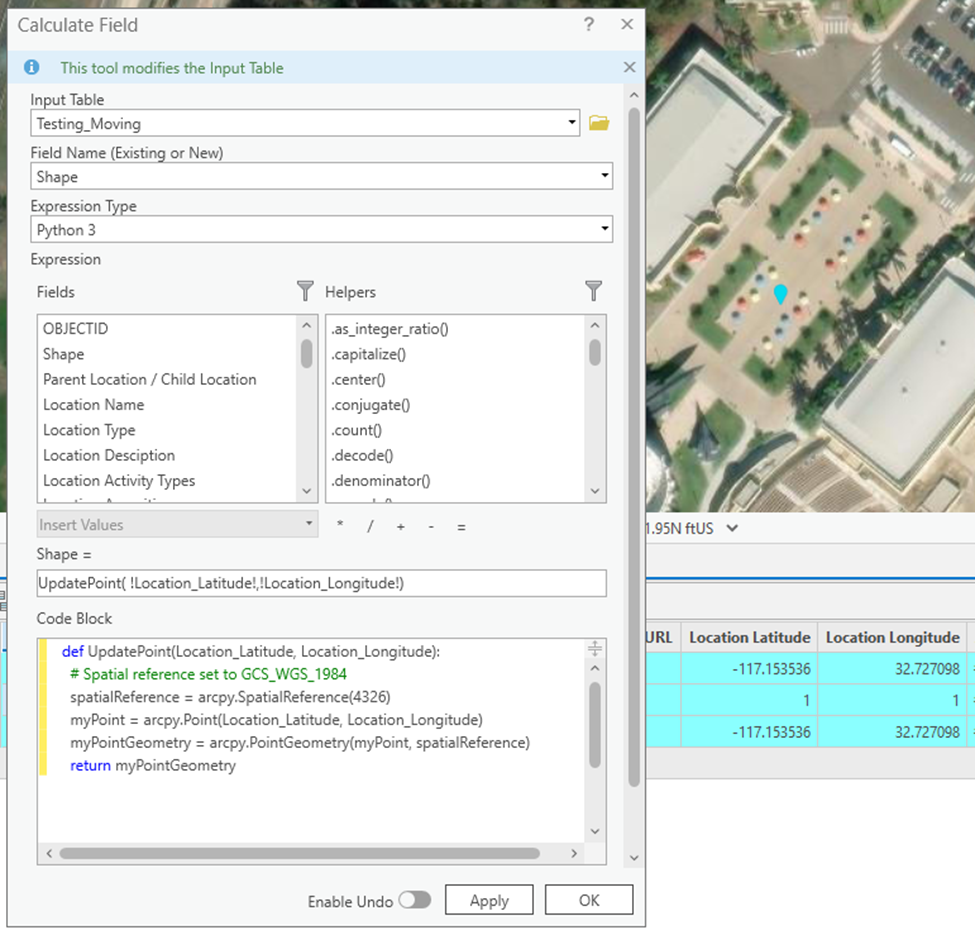The width and height of the screenshot is (975, 935).
Task: Click the Code Block horizontal scrollbar
Action: tap(300, 854)
